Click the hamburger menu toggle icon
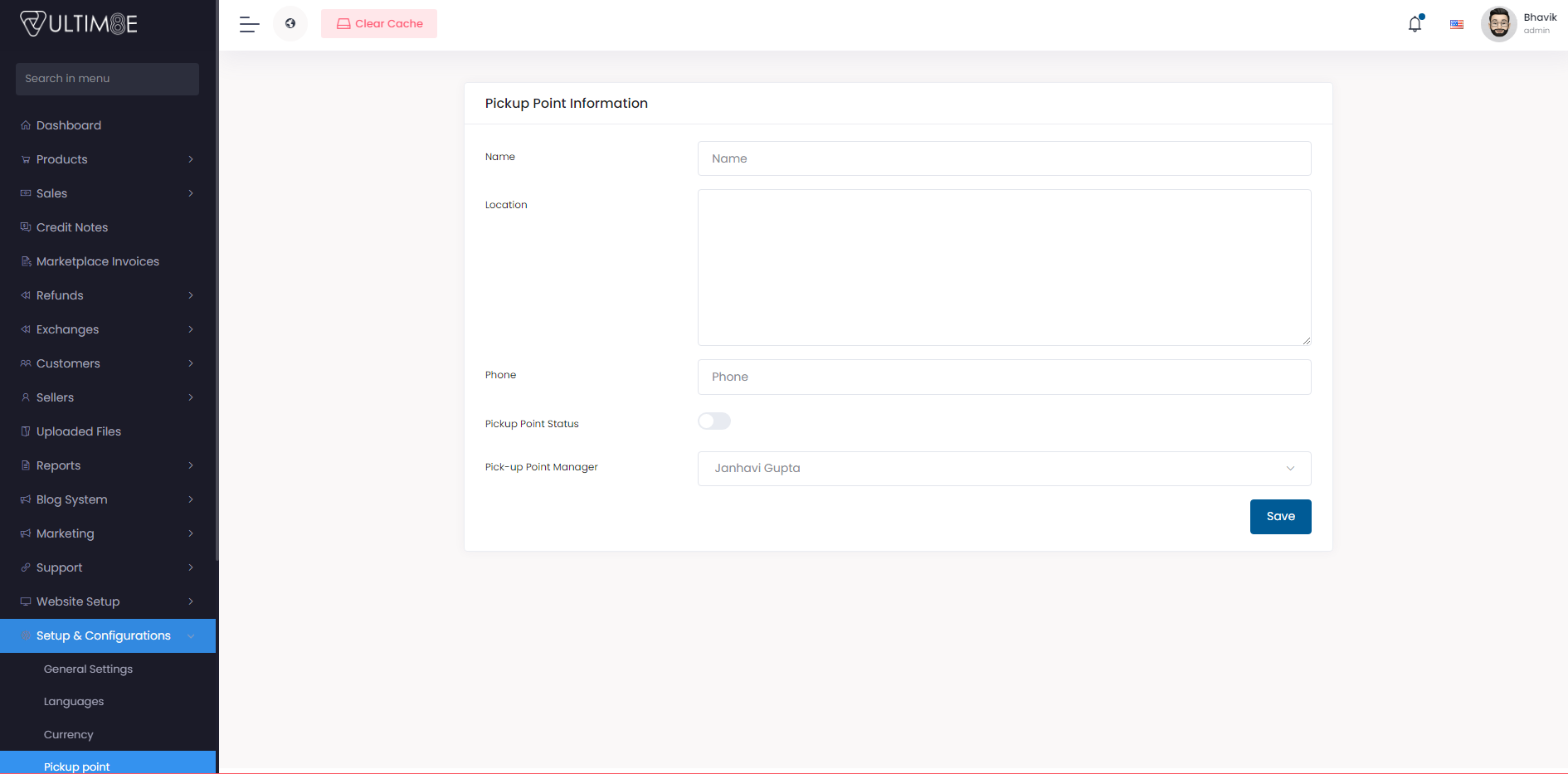This screenshot has height=774, width=1568. [249, 24]
